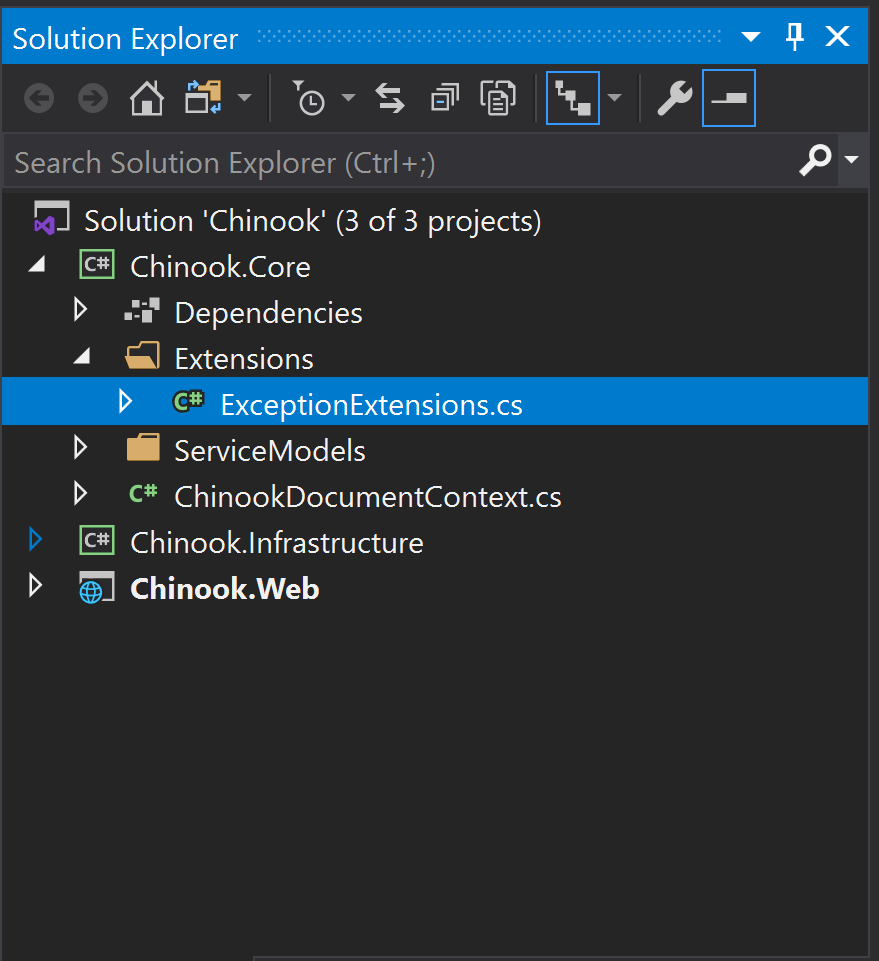This screenshot has height=961, width=879.
Task: Open the search options dropdown arrow
Action: [852, 160]
